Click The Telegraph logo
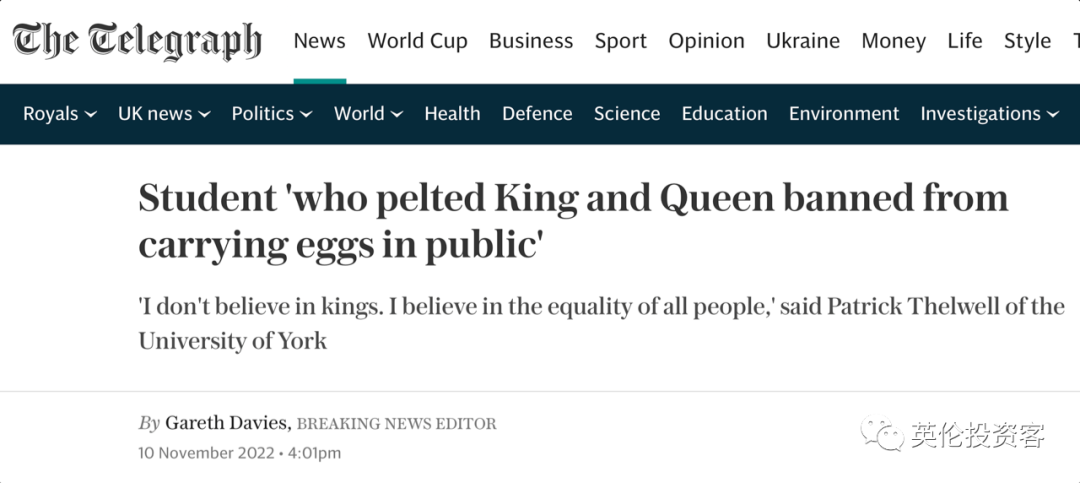1080x483 pixels. click(137, 41)
